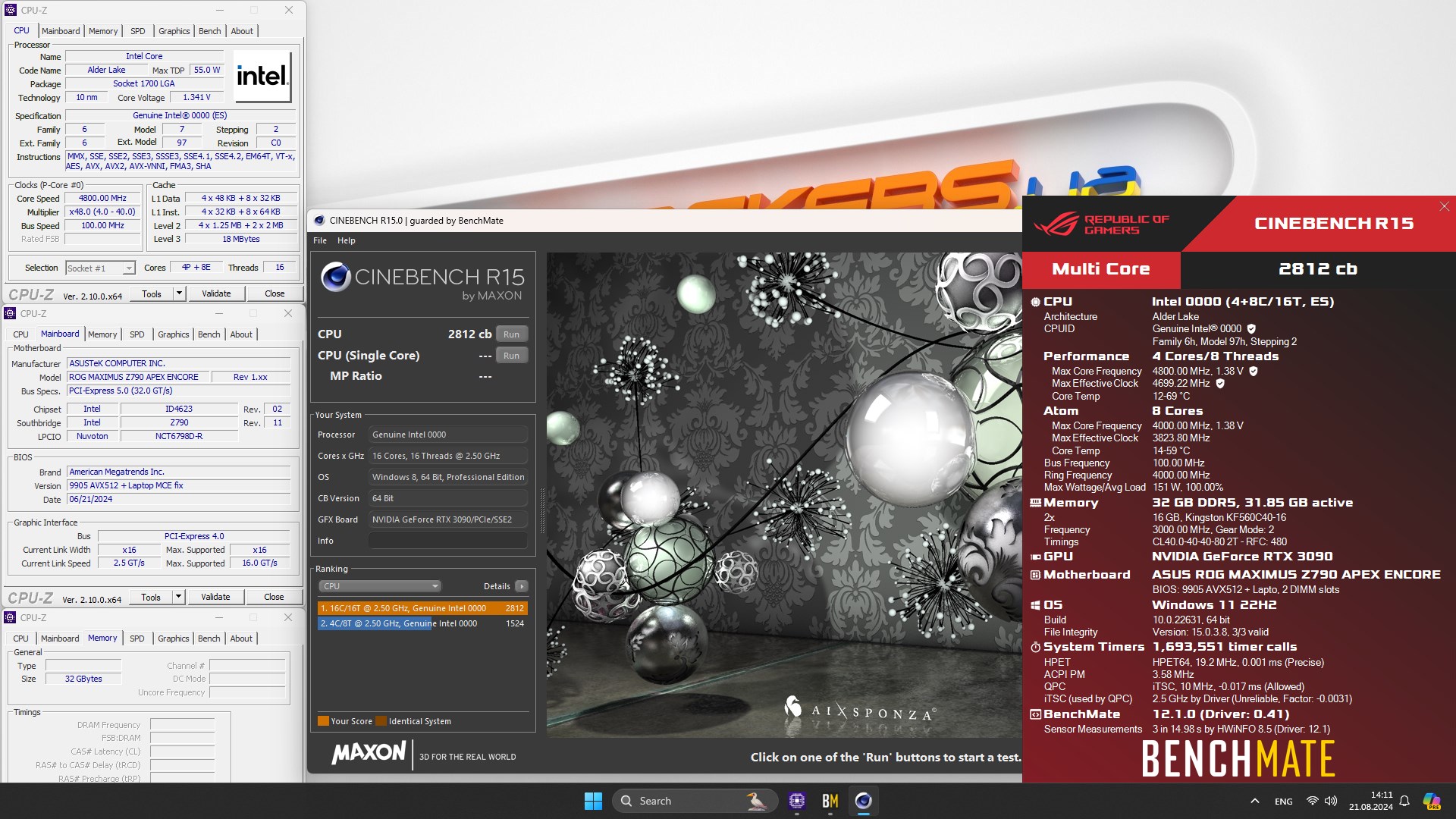Open the CPU ranking dropdown
Viewport: 1456px width, 819px height.
pyautogui.click(x=379, y=586)
